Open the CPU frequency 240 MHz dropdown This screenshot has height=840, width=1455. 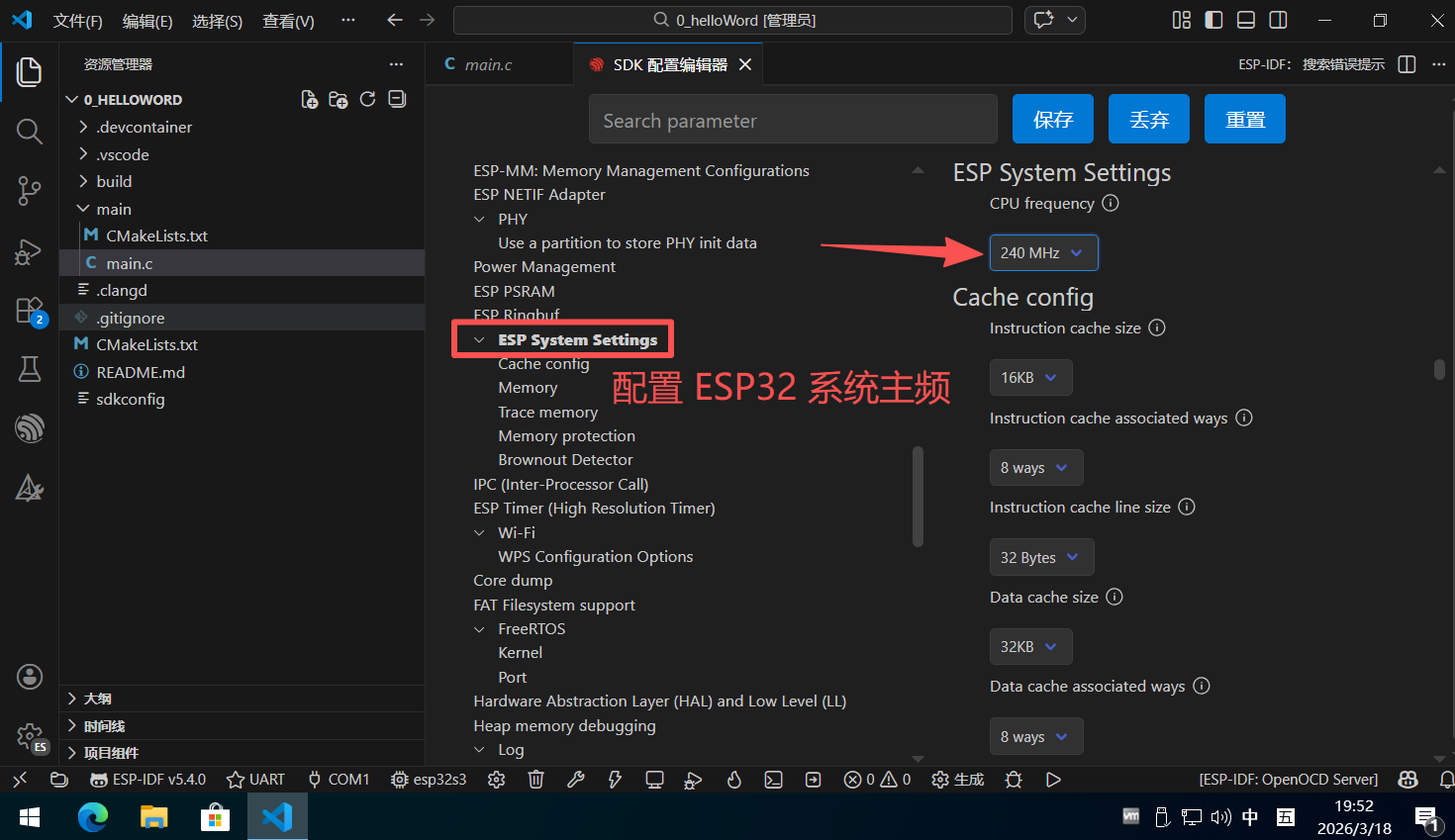coord(1043,252)
